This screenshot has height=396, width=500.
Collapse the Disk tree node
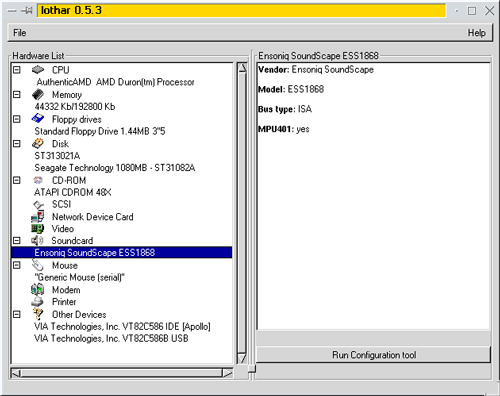[x=17, y=144]
